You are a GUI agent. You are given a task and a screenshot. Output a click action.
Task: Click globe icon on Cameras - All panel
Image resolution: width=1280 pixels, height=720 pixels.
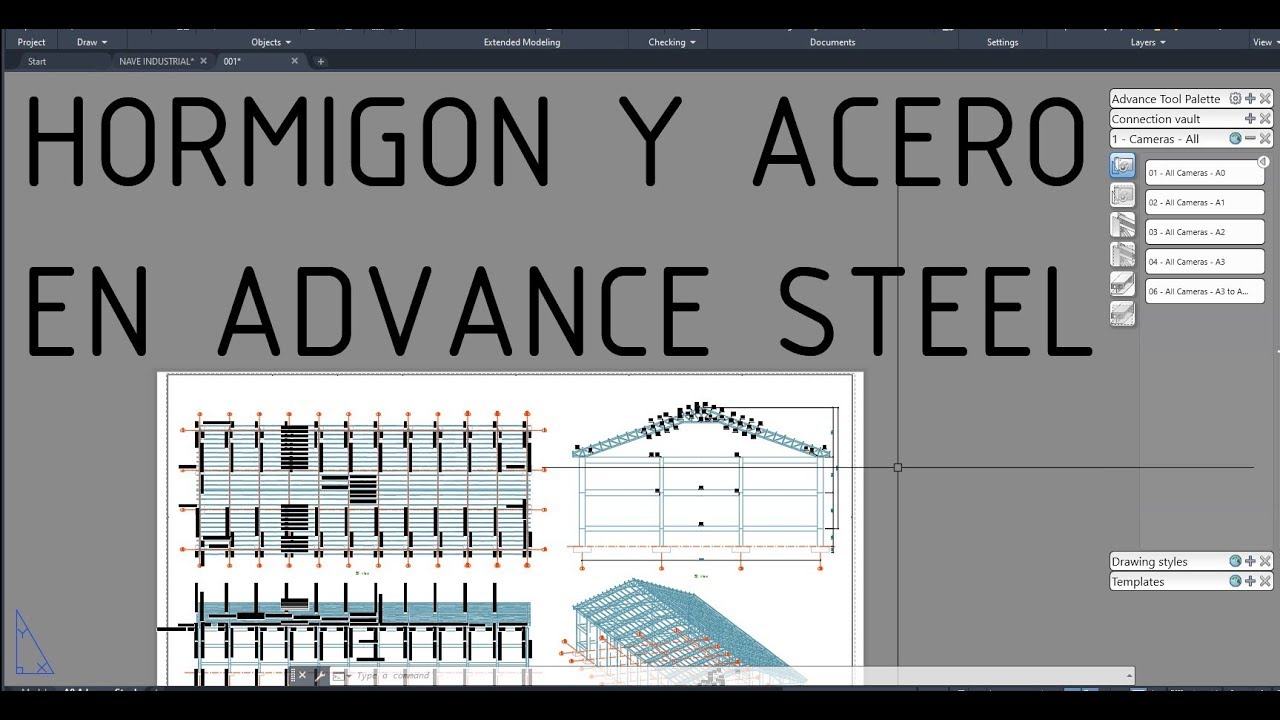click(1235, 139)
